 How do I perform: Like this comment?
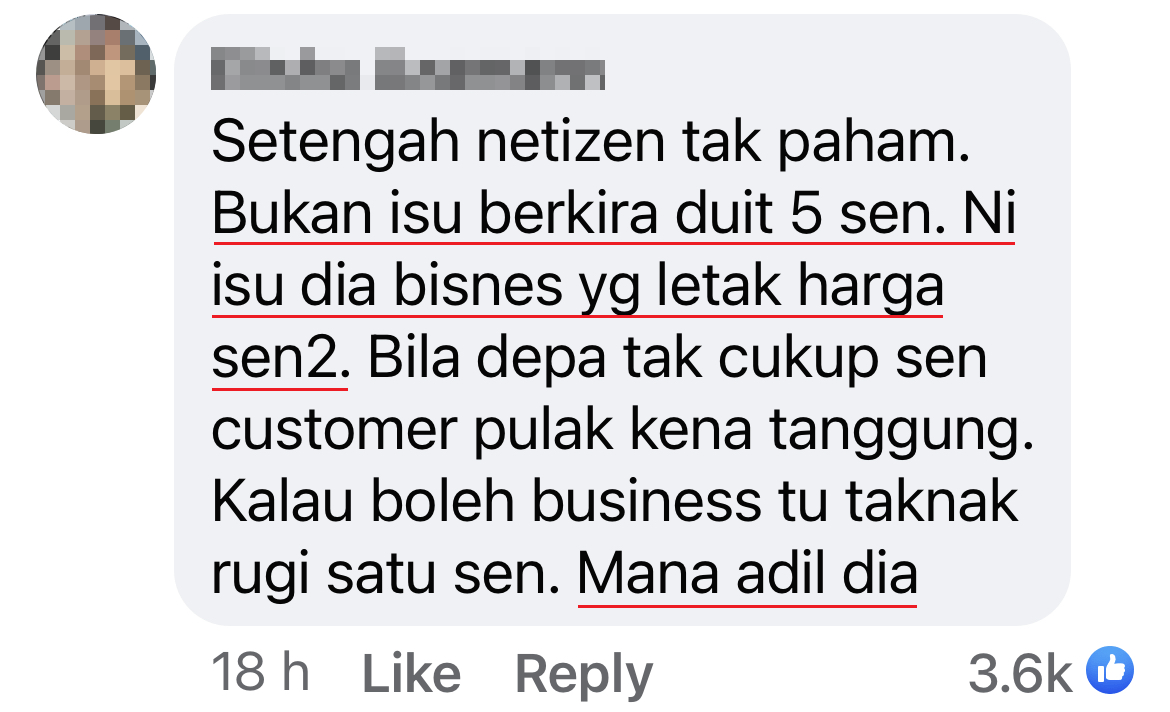411,674
